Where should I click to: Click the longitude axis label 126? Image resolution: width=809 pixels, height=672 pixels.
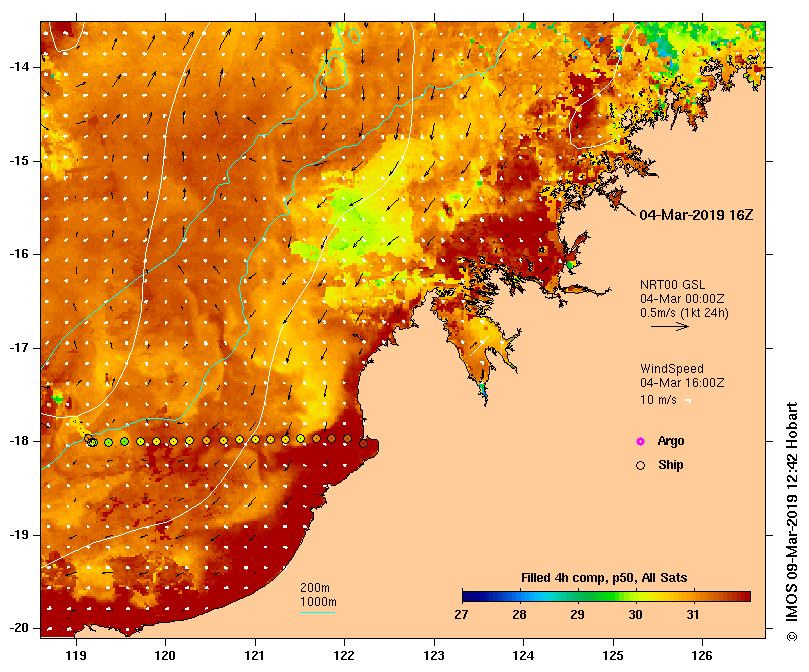pyautogui.click(x=702, y=656)
